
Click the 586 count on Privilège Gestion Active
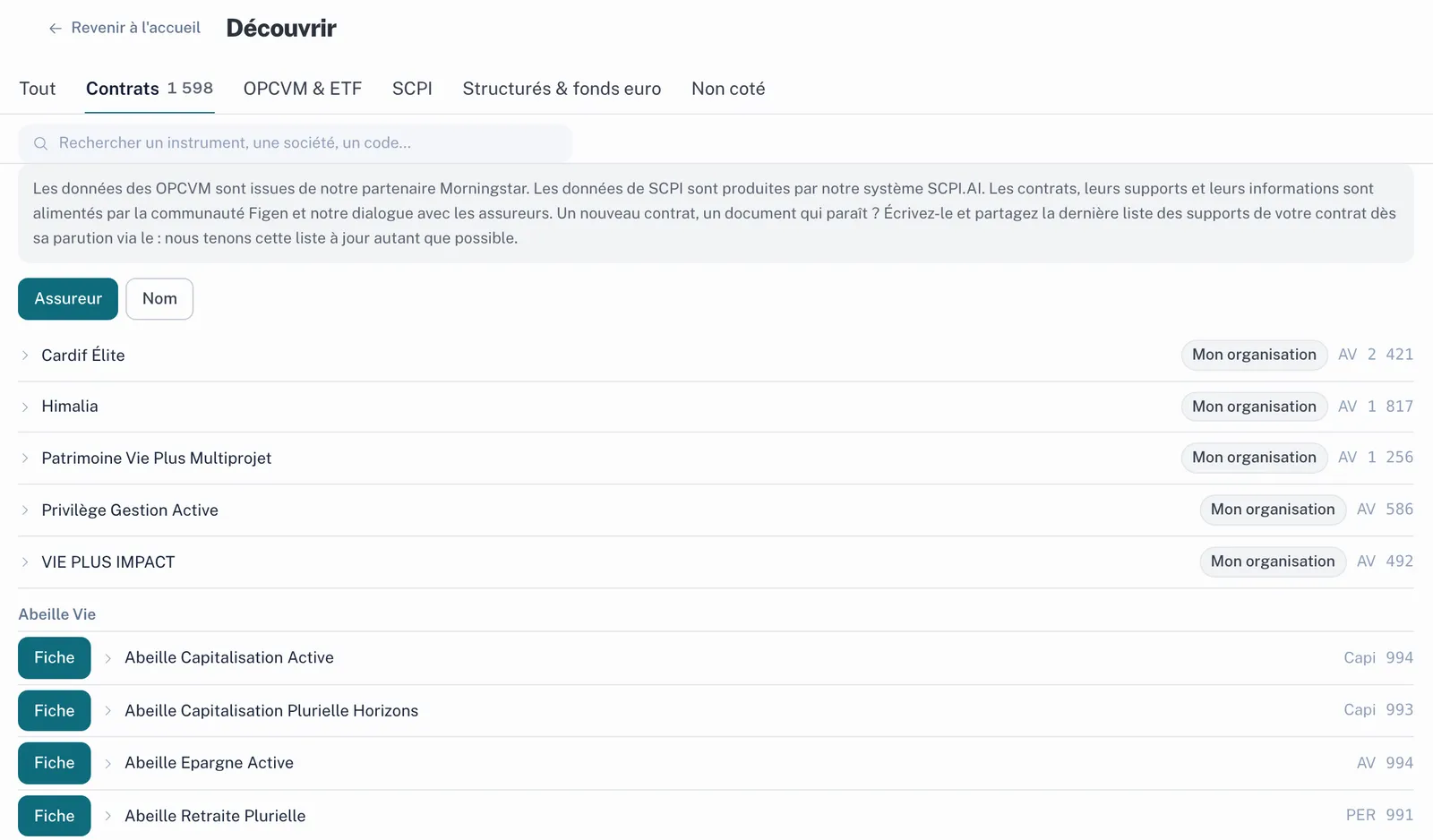pos(1400,510)
